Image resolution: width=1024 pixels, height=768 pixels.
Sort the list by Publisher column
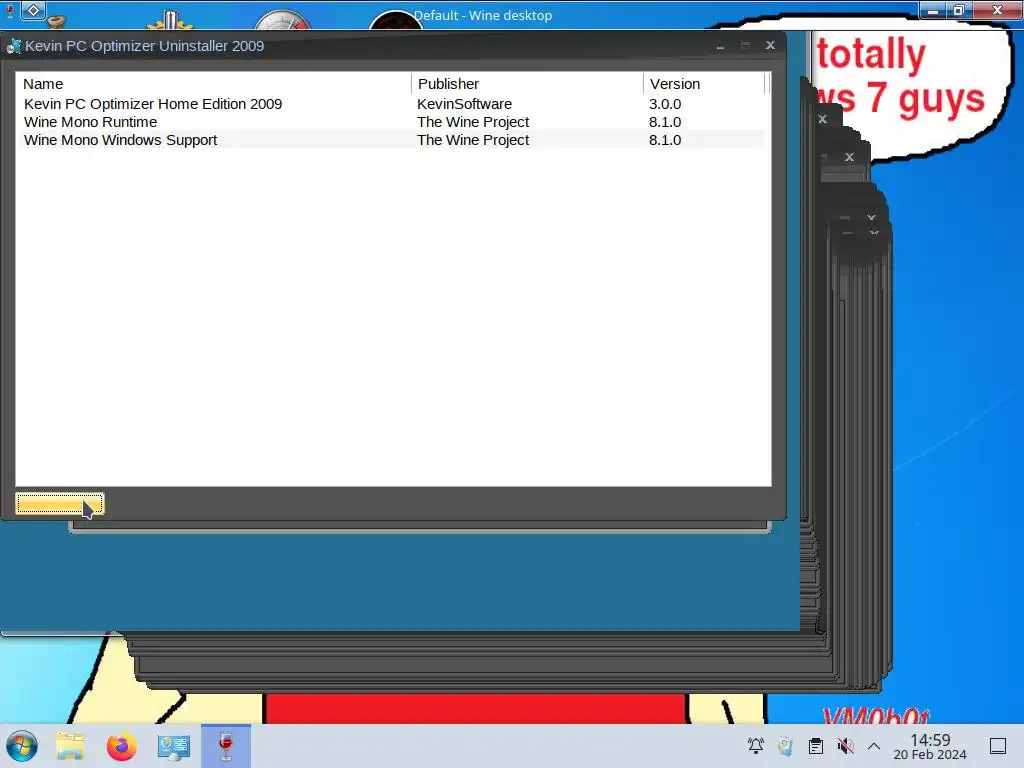[527, 84]
